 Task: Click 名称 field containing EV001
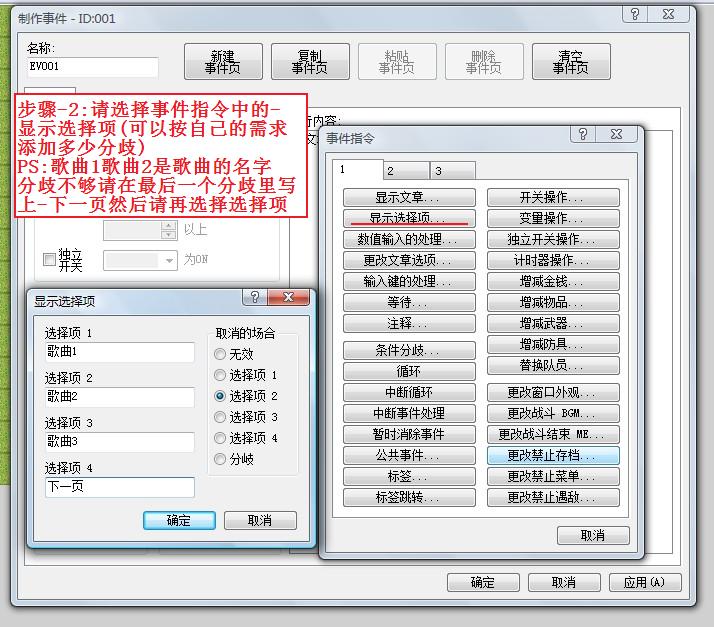pyautogui.click(x=92, y=66)
